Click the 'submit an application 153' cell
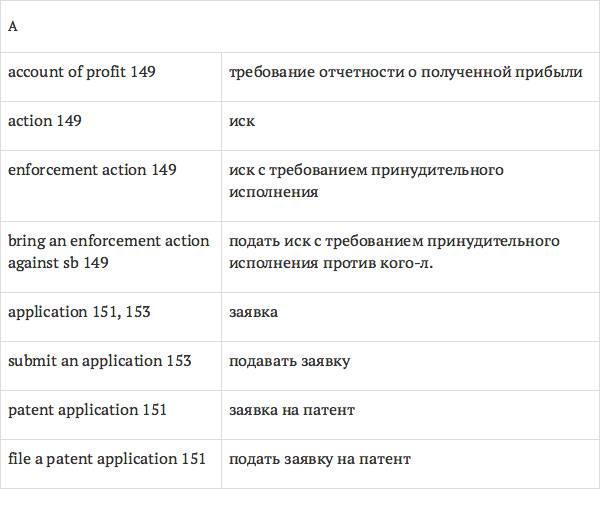 pyautogui.click(x=99, y=361)
